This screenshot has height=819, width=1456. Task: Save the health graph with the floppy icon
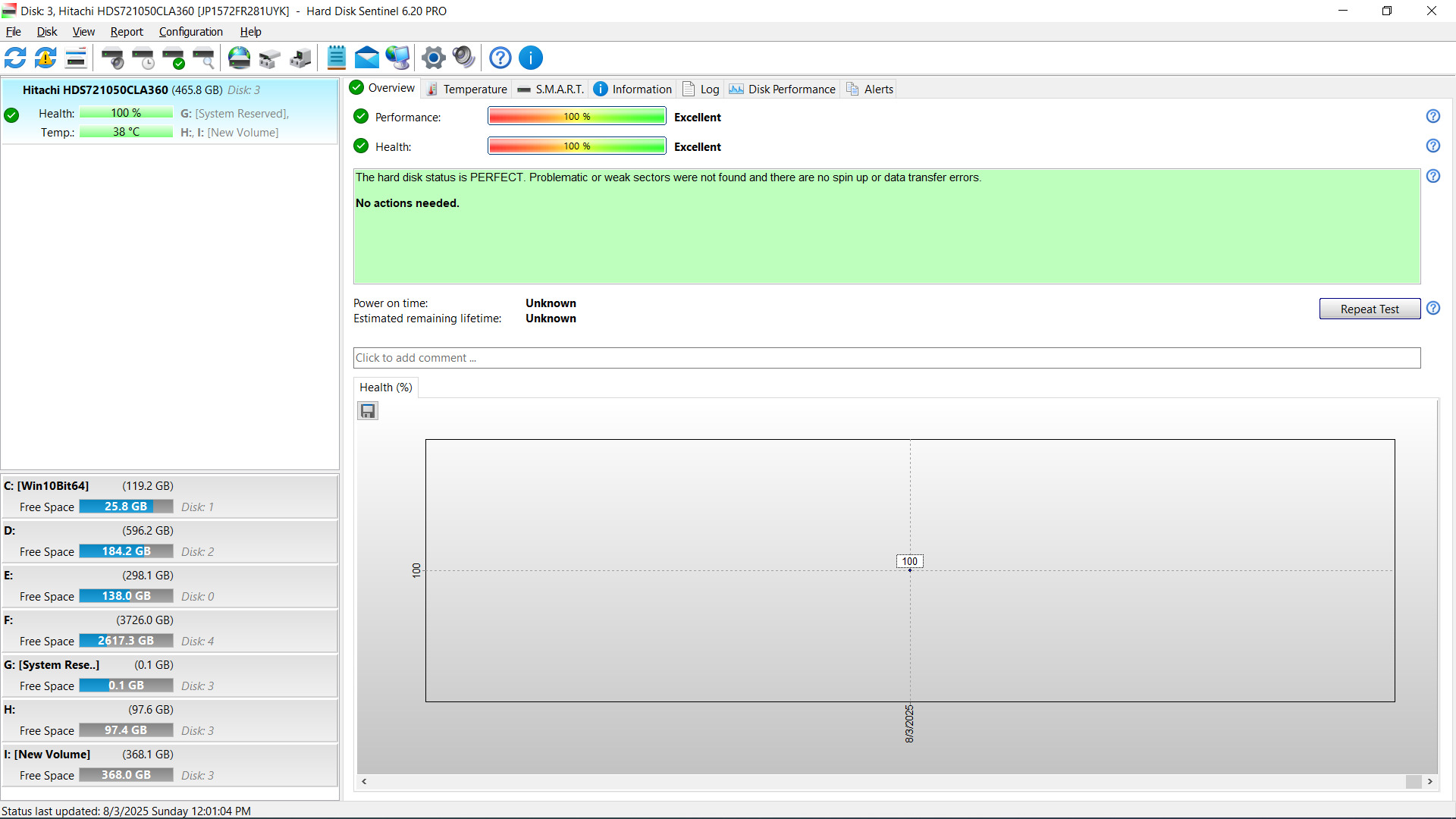[368, 411]
